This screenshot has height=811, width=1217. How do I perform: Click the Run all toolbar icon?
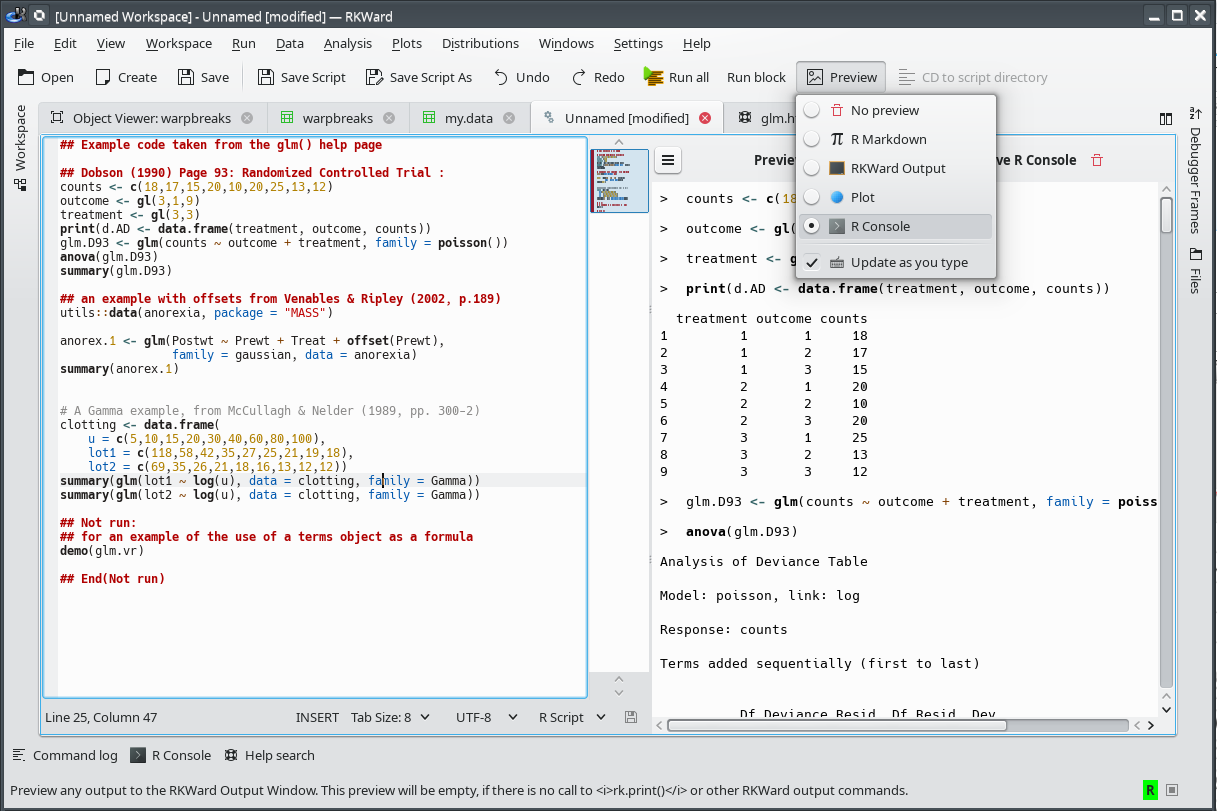(654, 77)
